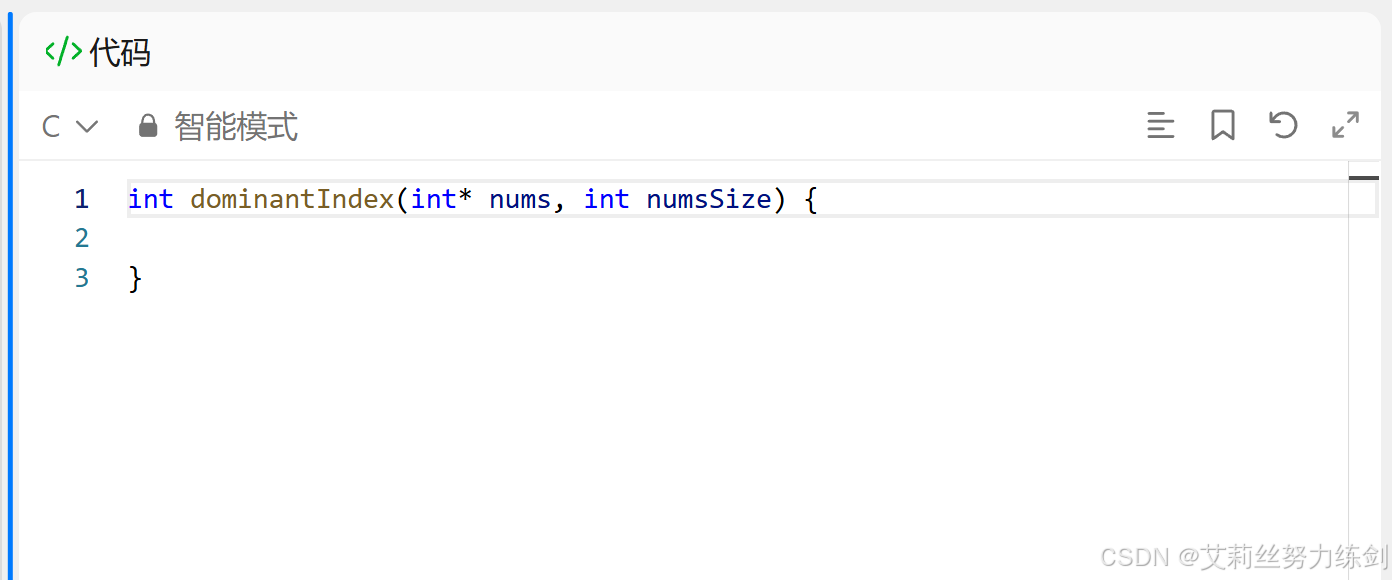Place cursor on empty line 2
Screen dimensions: 1392x580
[738, 238]
